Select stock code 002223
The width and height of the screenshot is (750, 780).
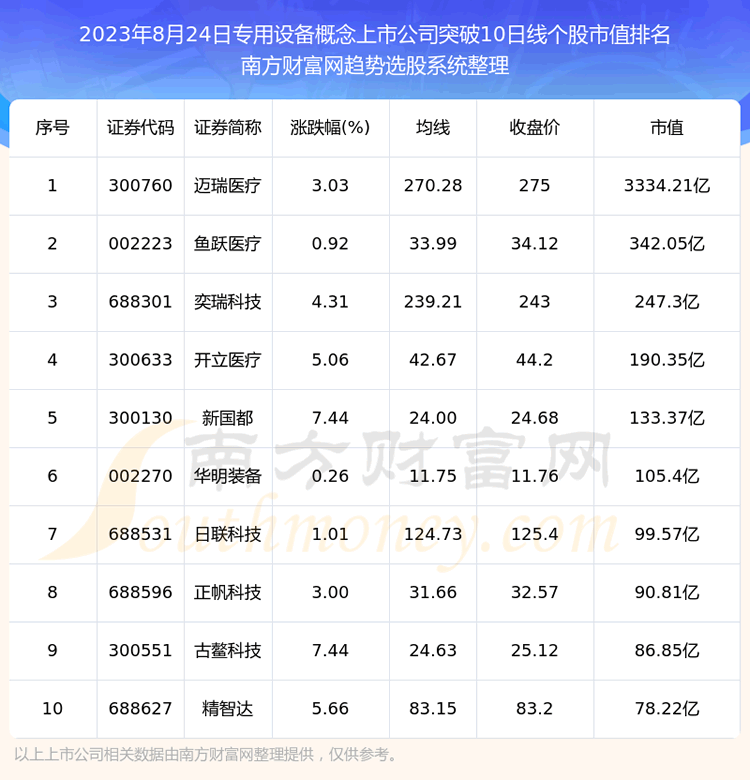pyautogui.click(x=140, y=244)
